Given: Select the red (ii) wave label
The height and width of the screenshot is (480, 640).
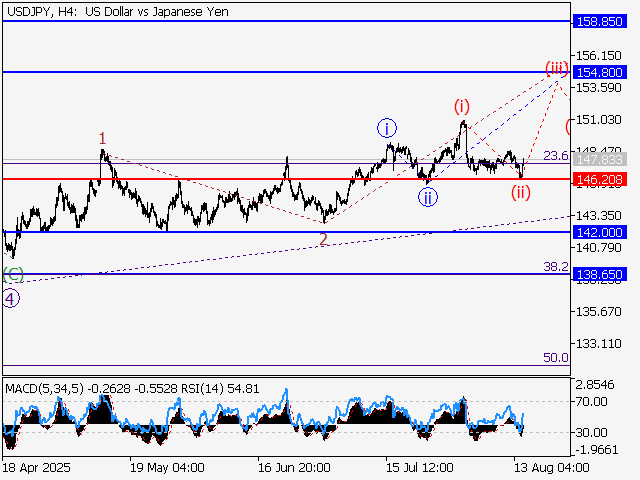Looking at the screenshot, I should (521, 193).
